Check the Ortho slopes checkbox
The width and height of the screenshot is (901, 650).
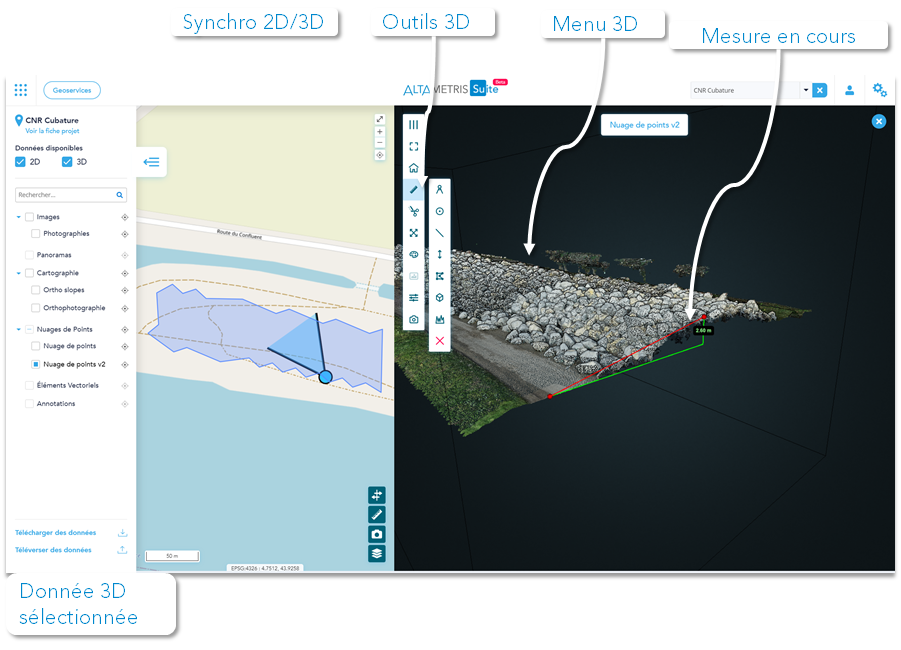[x=36, y=290]
